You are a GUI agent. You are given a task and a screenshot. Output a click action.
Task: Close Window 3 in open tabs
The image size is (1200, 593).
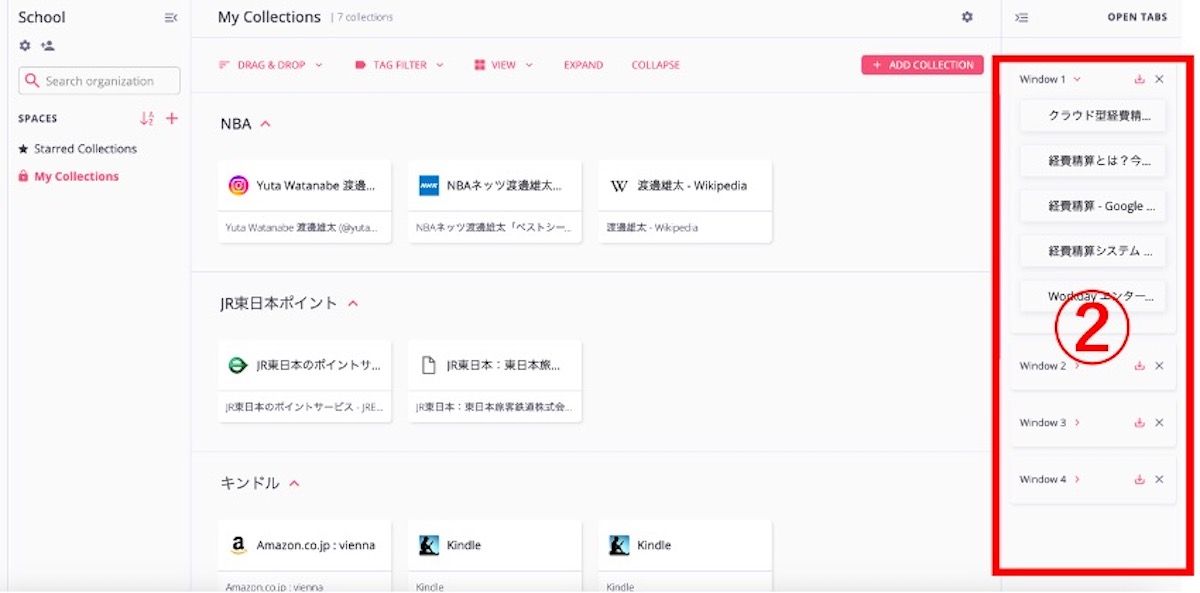point(1159,423)
